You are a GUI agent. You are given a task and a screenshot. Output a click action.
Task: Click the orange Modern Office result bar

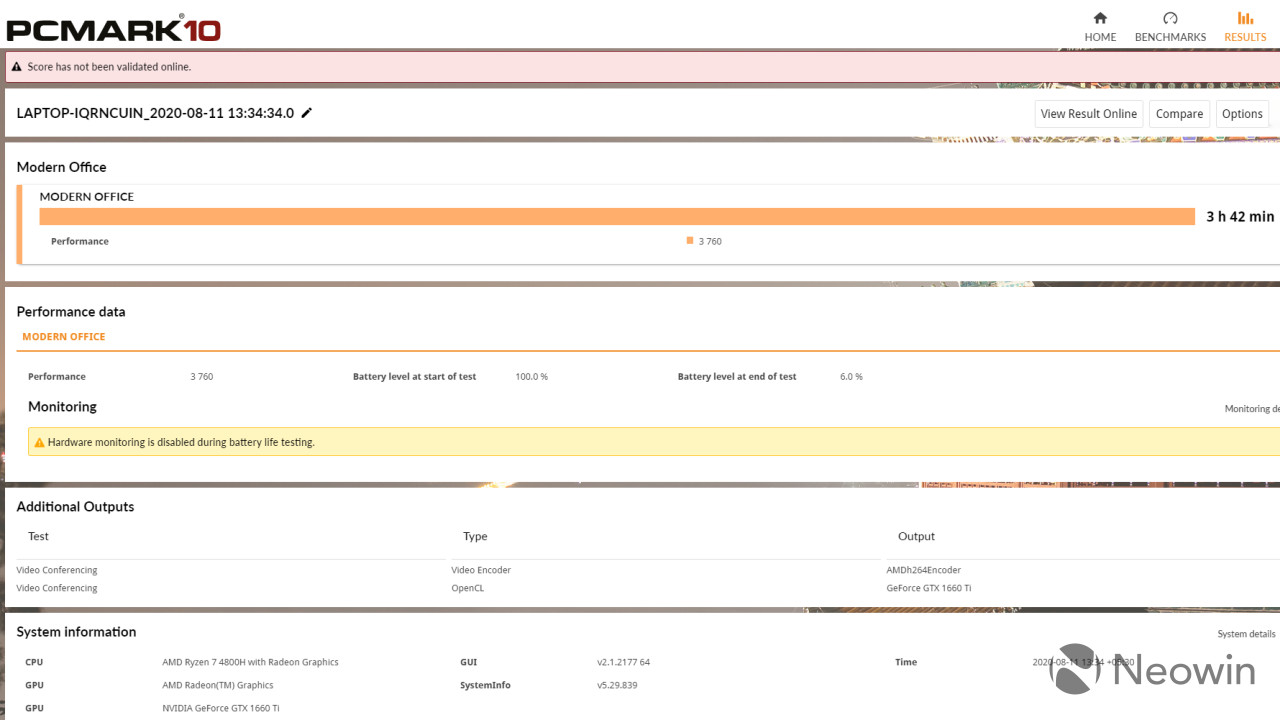[617, 217]
